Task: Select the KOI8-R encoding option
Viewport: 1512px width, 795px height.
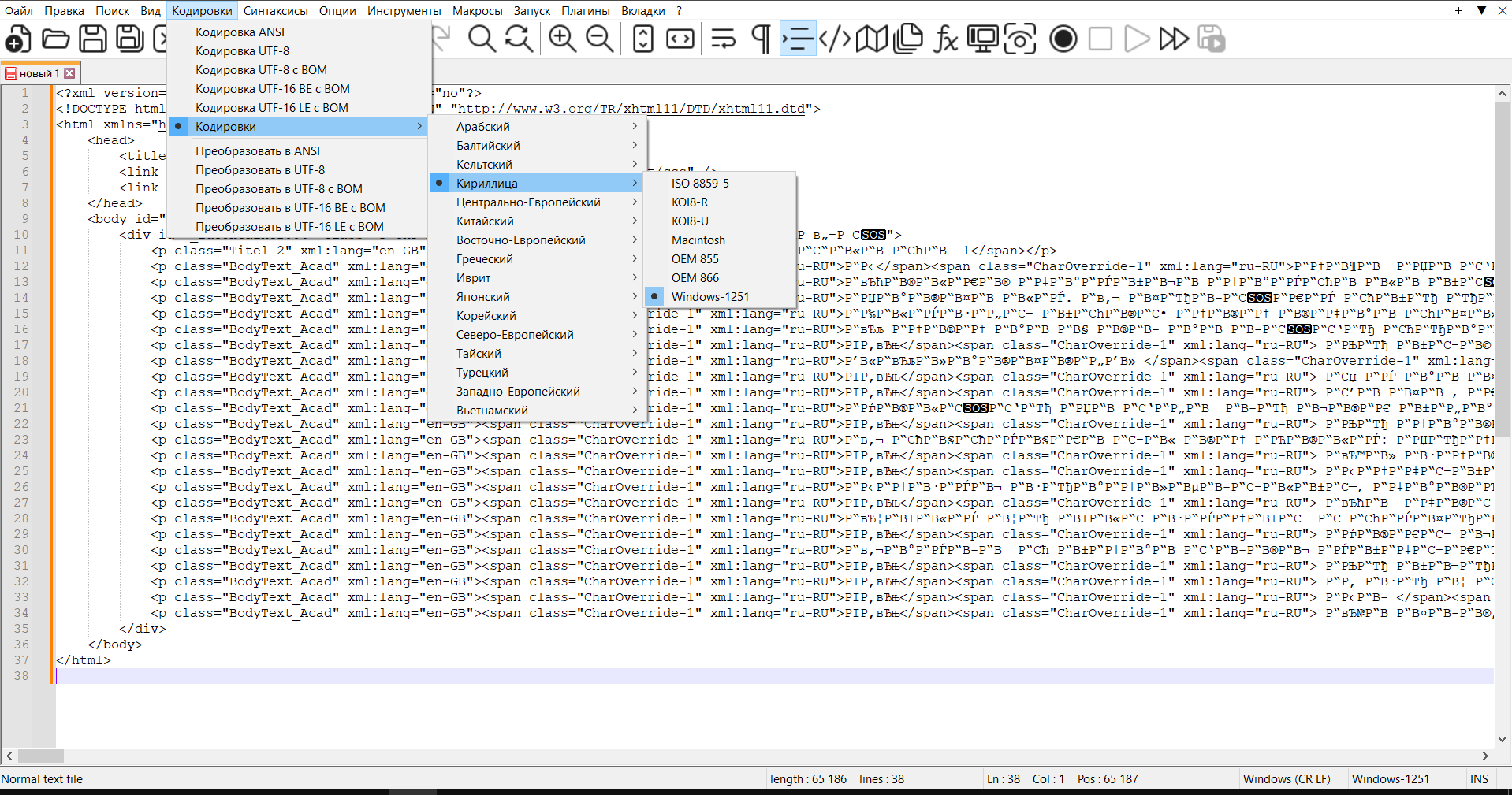Action: pyautogui.click(x=689, y=202)
